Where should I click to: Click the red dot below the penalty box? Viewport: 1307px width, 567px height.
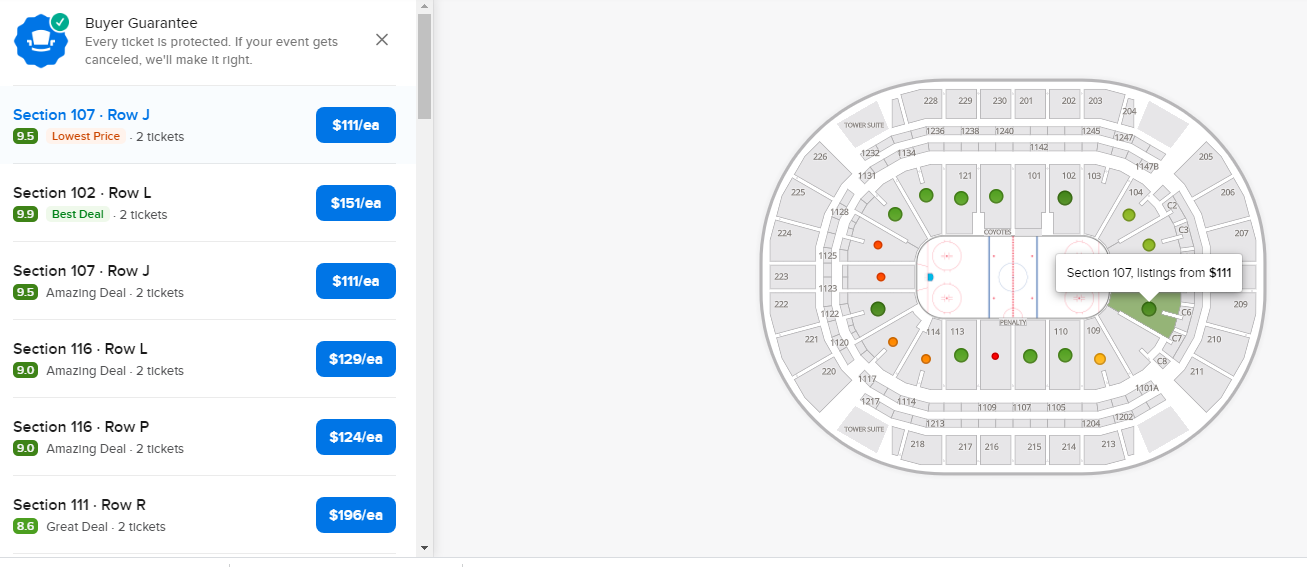(x=995, y=356)
